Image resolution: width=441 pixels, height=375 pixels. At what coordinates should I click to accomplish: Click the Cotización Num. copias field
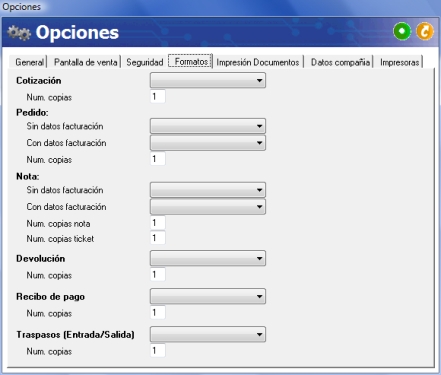point(158,97)
